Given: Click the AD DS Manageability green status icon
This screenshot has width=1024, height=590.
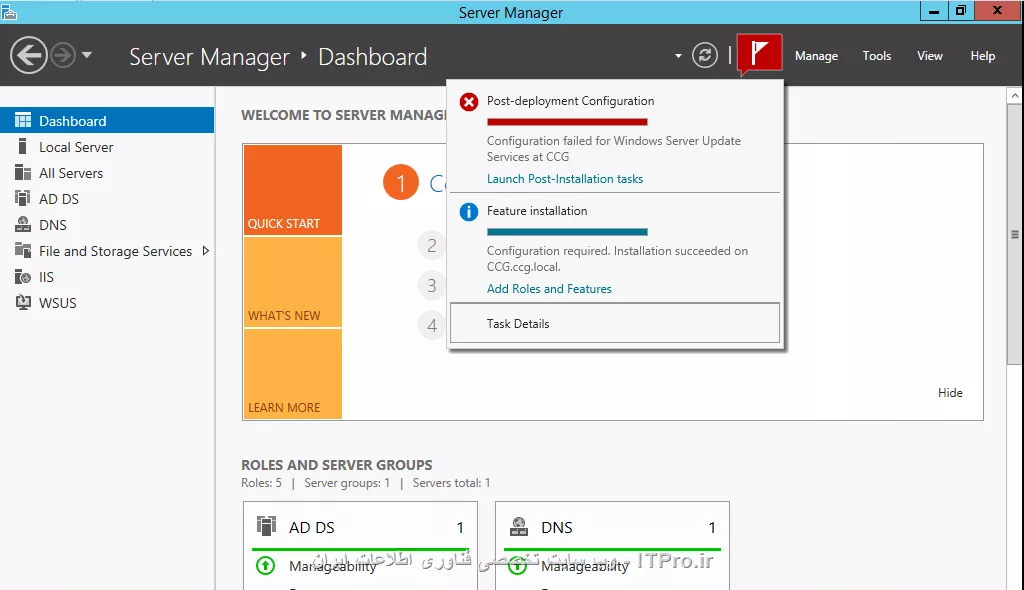Looking at the screenshot, I should coord(265,565).
